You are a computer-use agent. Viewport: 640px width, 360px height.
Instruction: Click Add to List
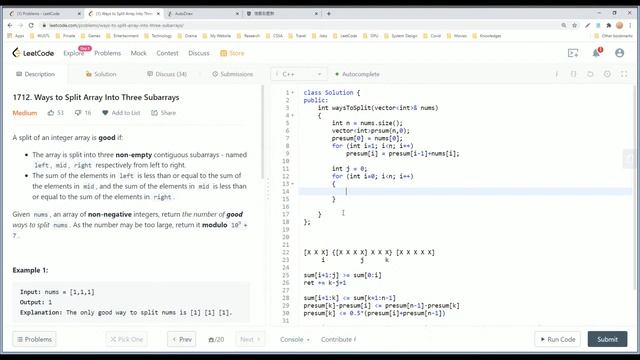tap(121, 113)
